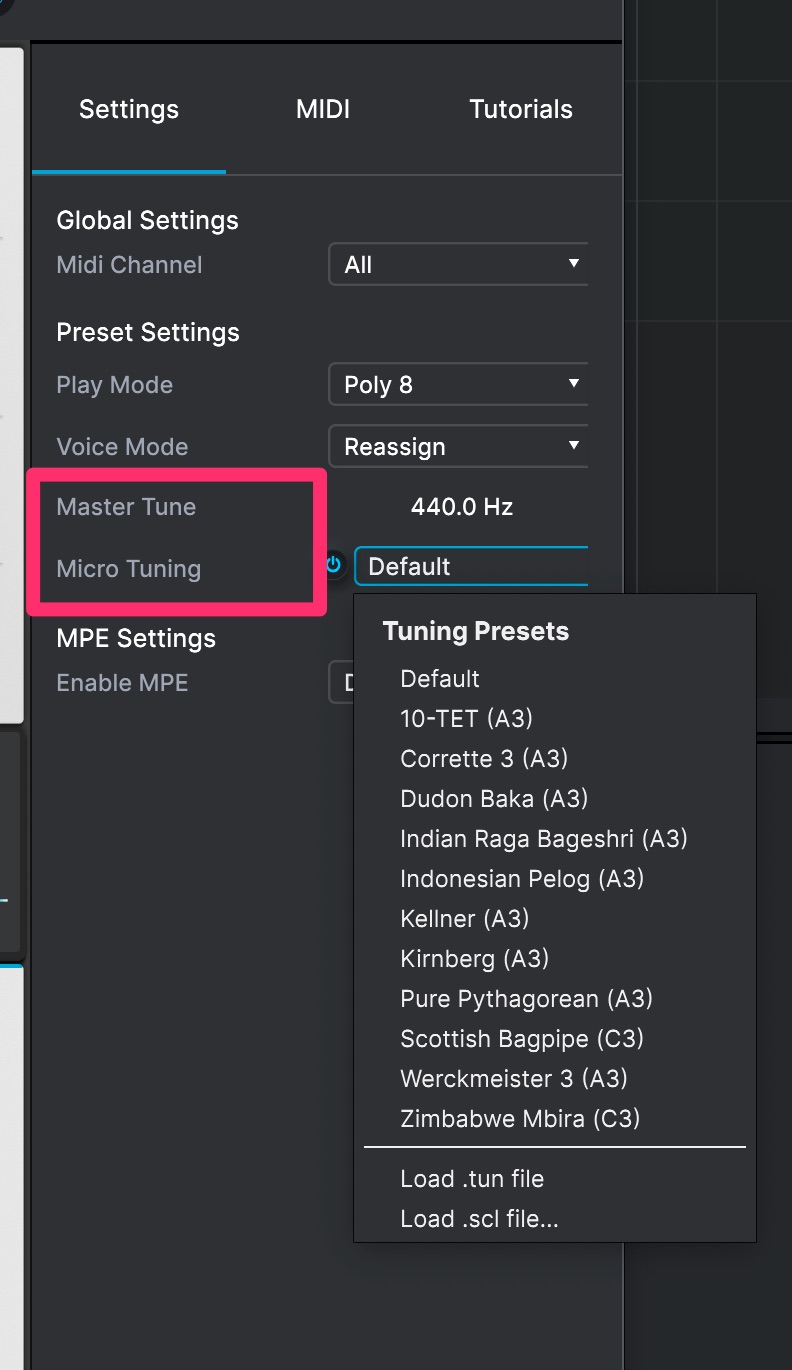Switch to the MIDI tab
Screen dimensions: 792x1370
pos(323,109)
